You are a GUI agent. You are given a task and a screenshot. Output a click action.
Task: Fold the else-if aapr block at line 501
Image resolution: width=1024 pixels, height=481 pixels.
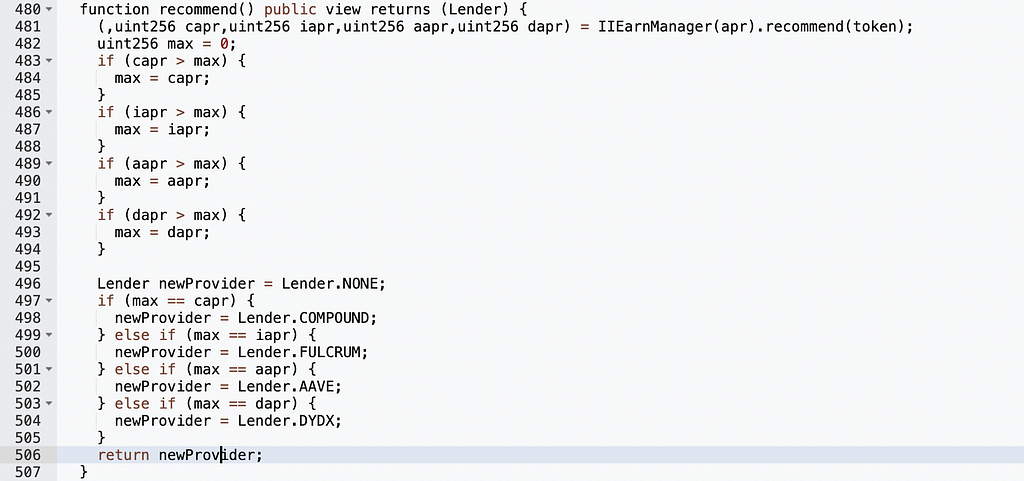click(50, 369)
